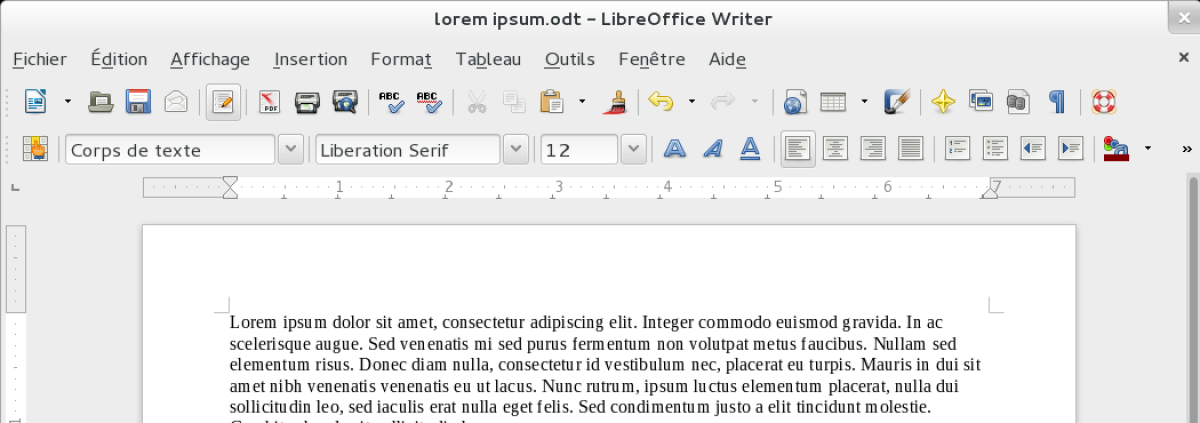Viewport: 1200px width, 423px height.
Task: Apply font color icon
Action: tap(1116, 150)
